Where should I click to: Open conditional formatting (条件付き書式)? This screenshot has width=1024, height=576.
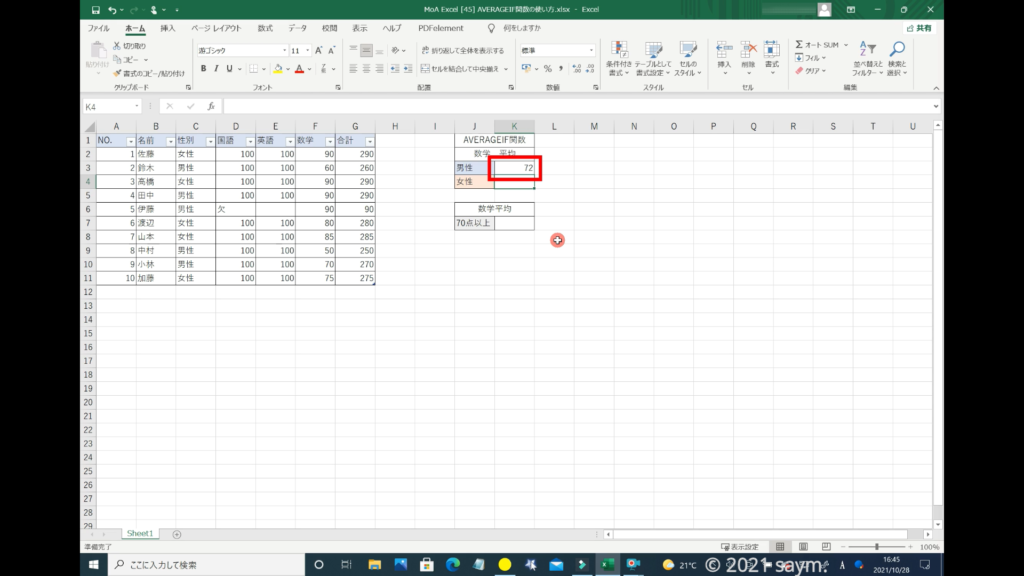point(620,59)
